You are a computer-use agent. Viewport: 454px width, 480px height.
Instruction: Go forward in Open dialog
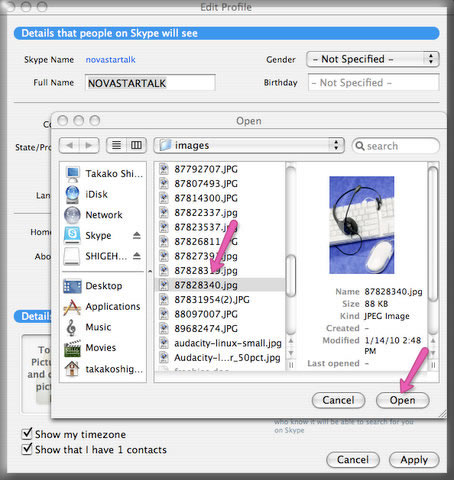(x=89, y=145)
